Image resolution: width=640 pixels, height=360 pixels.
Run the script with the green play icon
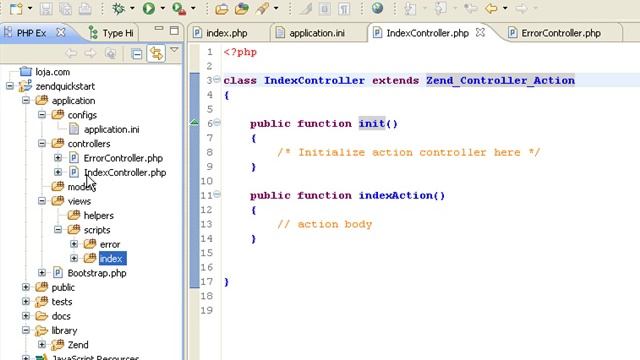(x=149, y=8)
